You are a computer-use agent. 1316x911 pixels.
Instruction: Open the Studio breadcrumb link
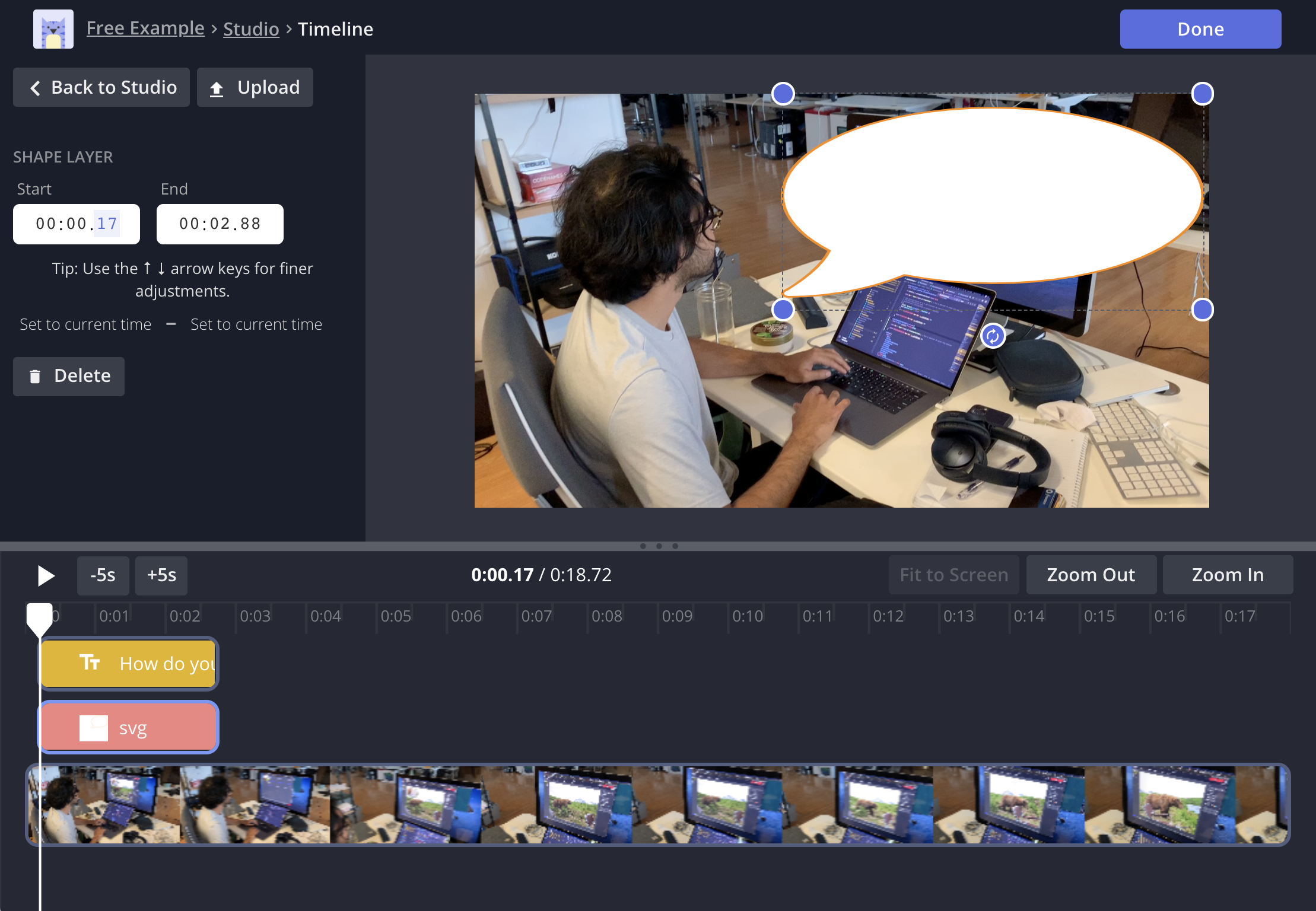point(251,29)
